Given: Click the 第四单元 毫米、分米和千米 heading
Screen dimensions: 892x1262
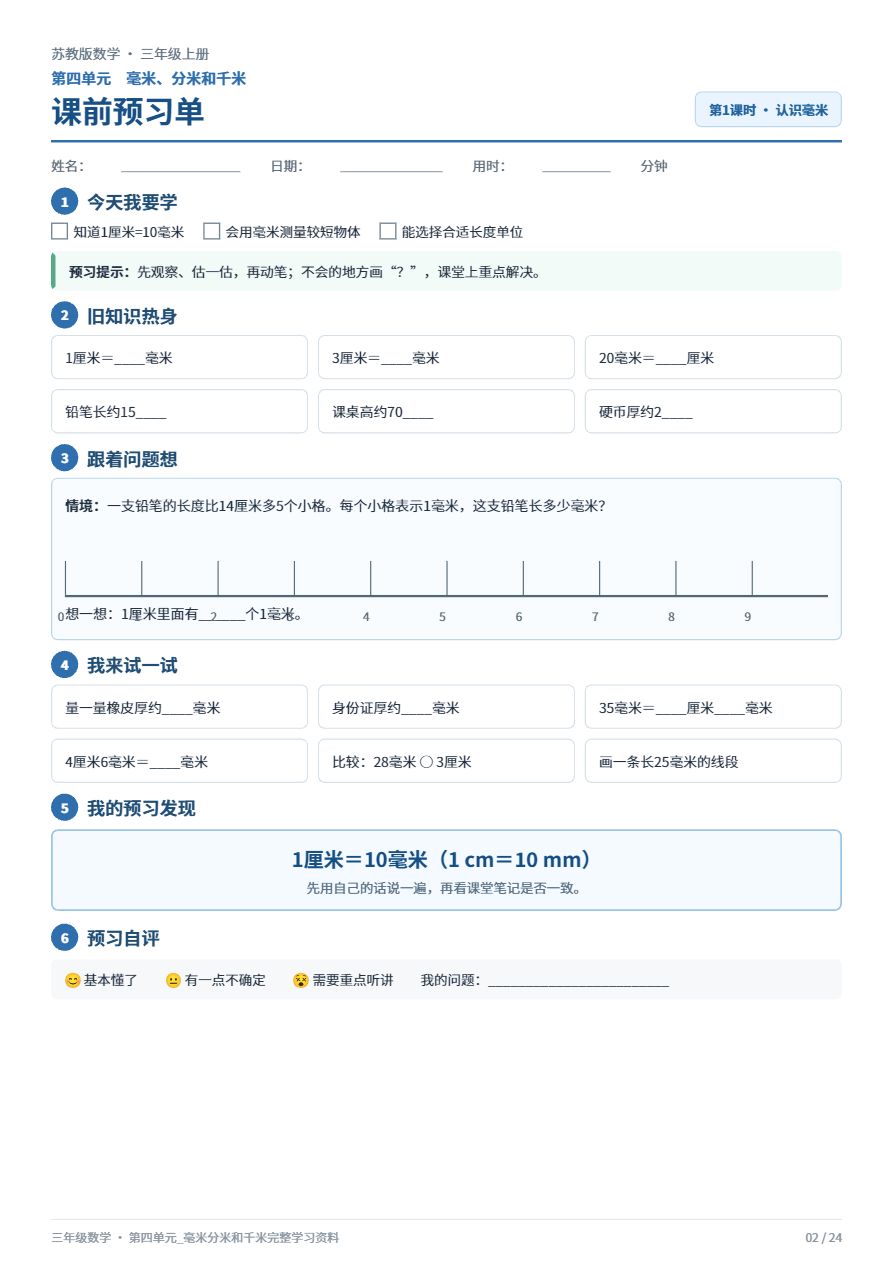Looking at the screenshot, I should coord(149,79).
